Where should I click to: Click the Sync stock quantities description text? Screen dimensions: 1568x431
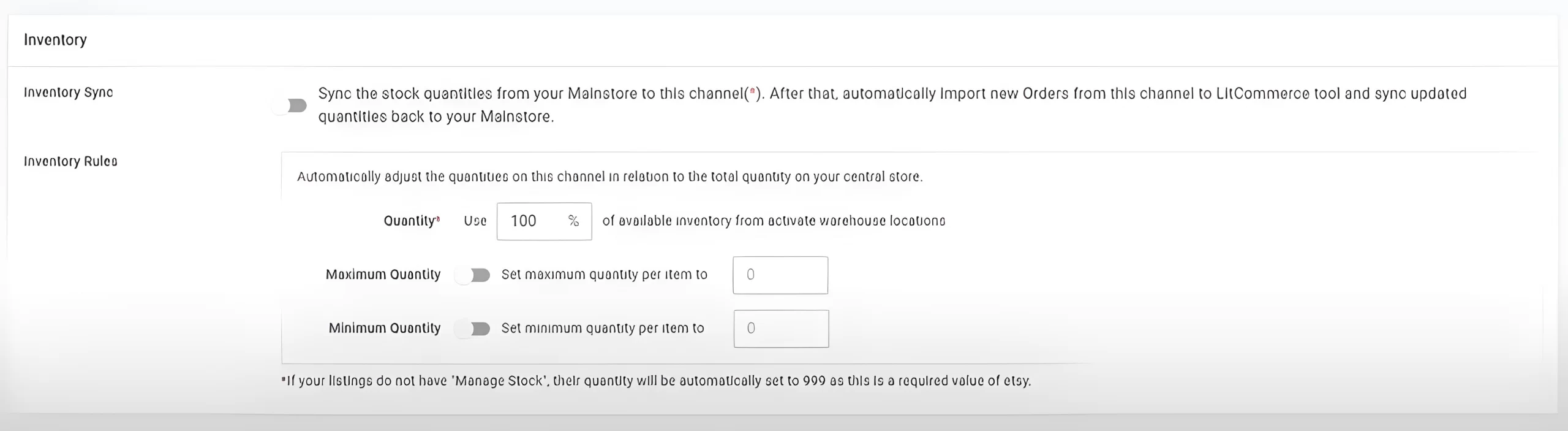click(892, 105)
